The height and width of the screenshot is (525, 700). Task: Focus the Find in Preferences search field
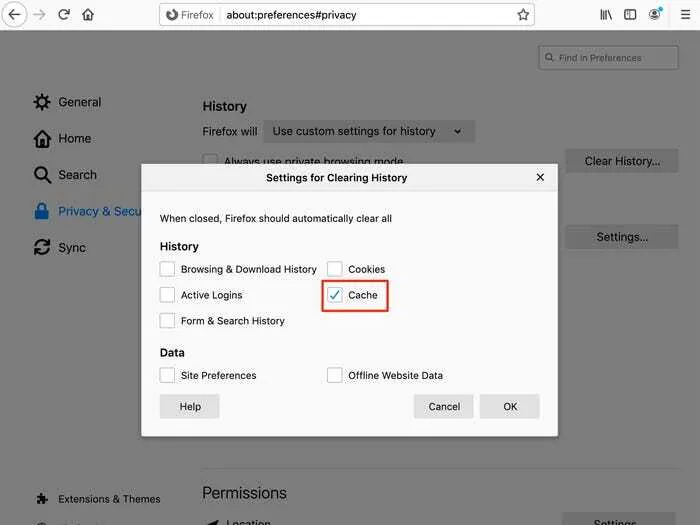608,58
